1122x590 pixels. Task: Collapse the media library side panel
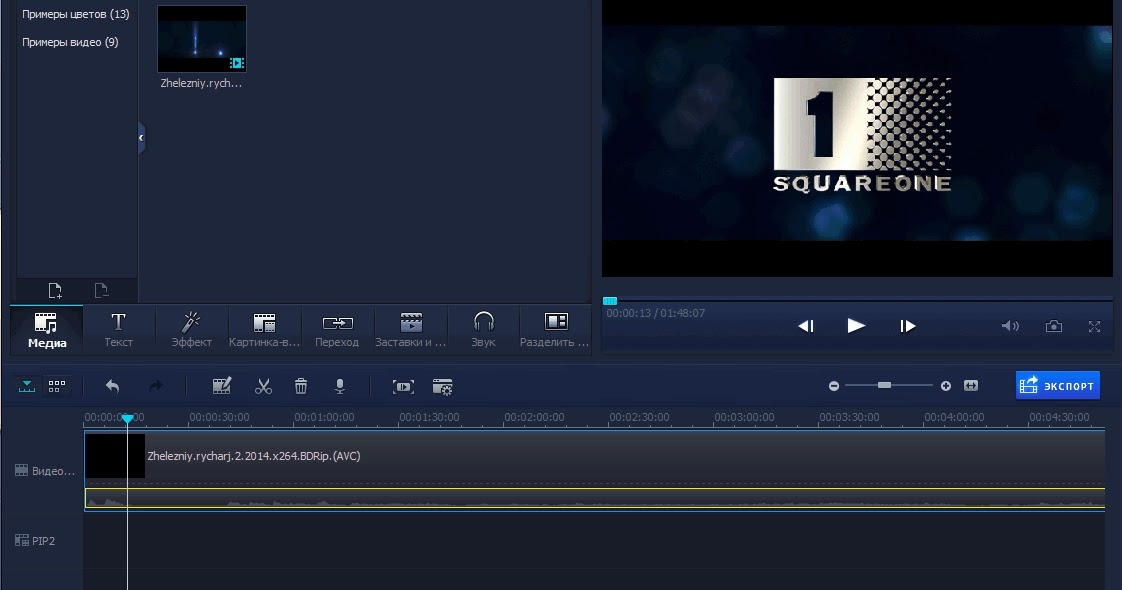(x=141, y=137)
